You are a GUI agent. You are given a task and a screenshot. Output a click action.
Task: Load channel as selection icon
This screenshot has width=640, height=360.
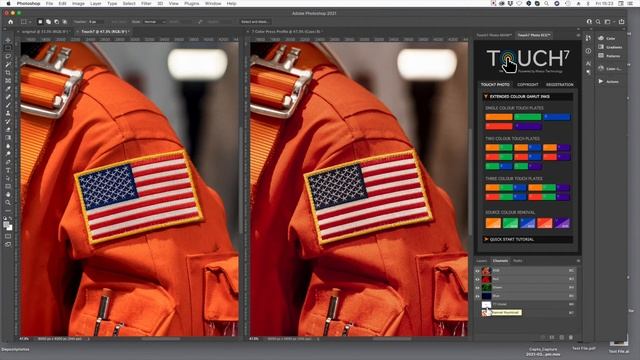(x=543, y=337)
